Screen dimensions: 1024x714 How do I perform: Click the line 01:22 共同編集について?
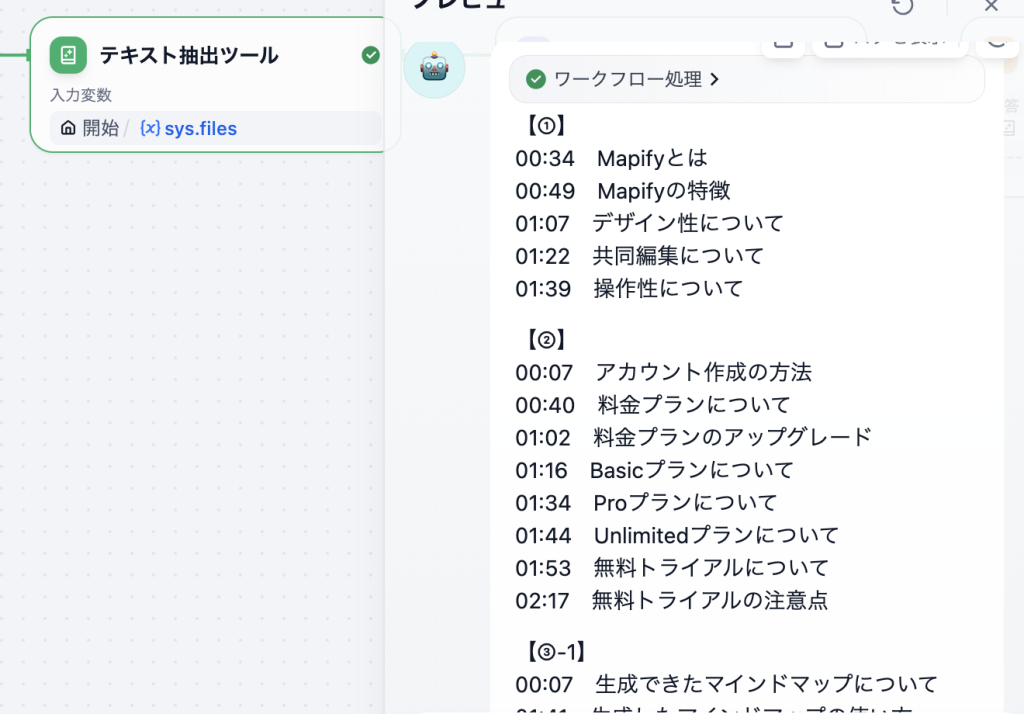coord(639,256)
